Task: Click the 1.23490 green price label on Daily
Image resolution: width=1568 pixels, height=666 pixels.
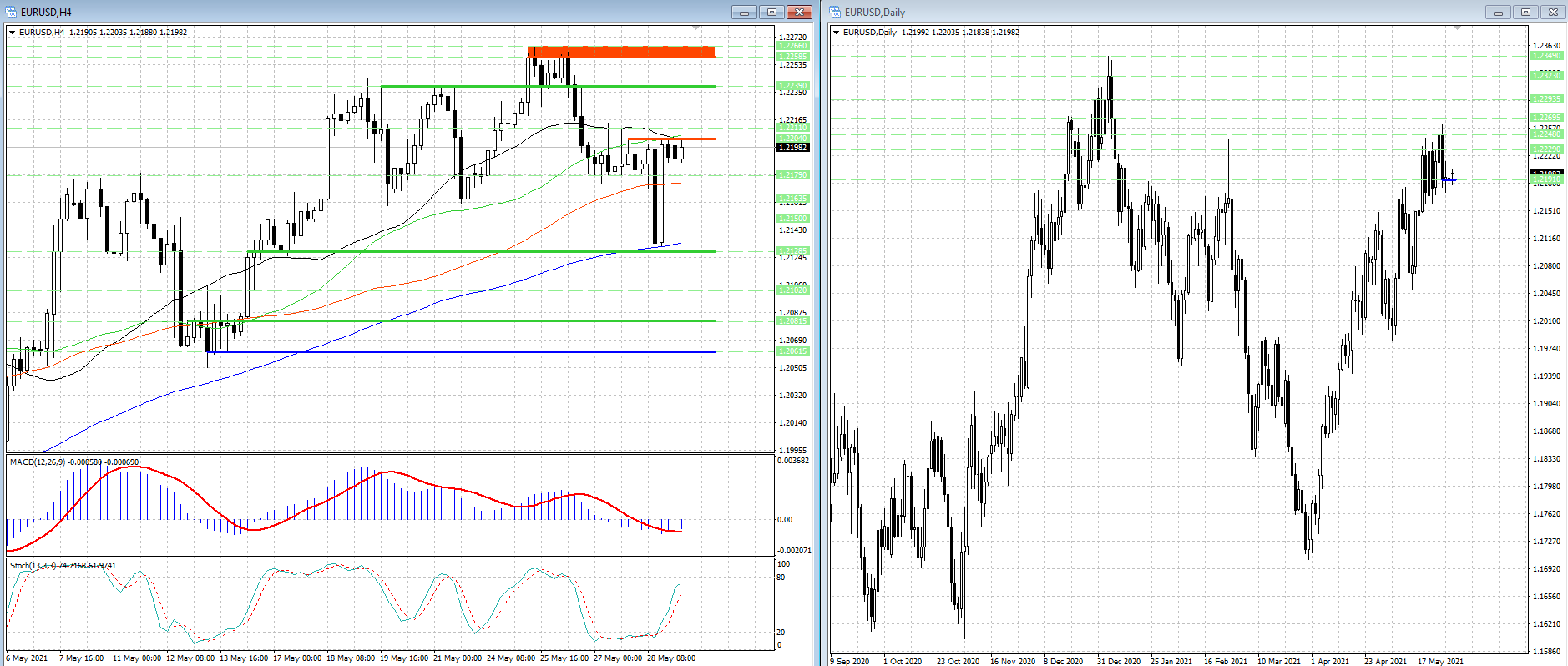Action: click(x=1546, y=56)
